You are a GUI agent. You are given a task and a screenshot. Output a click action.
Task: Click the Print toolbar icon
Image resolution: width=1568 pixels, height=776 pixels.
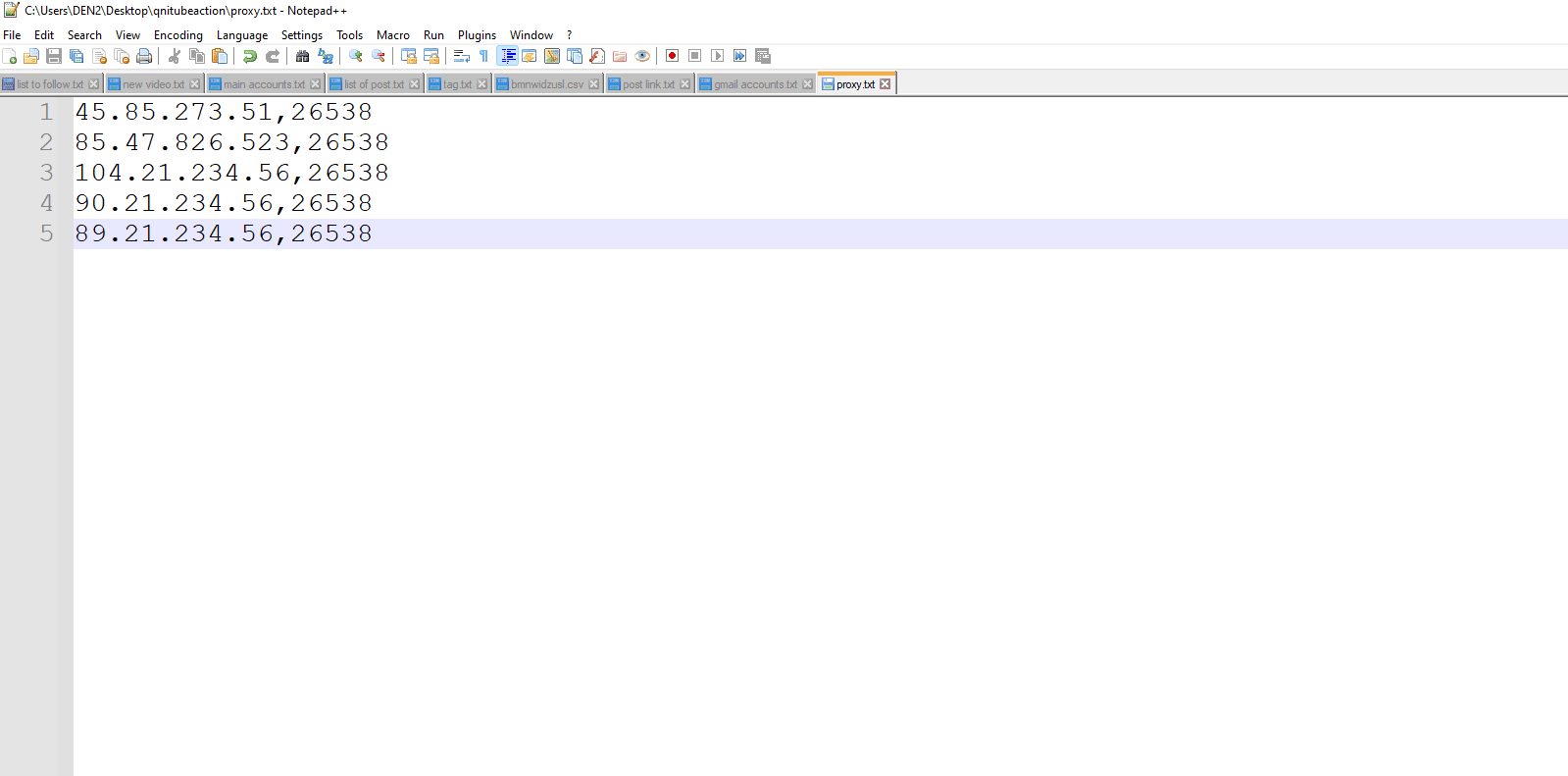pos(144,56)
